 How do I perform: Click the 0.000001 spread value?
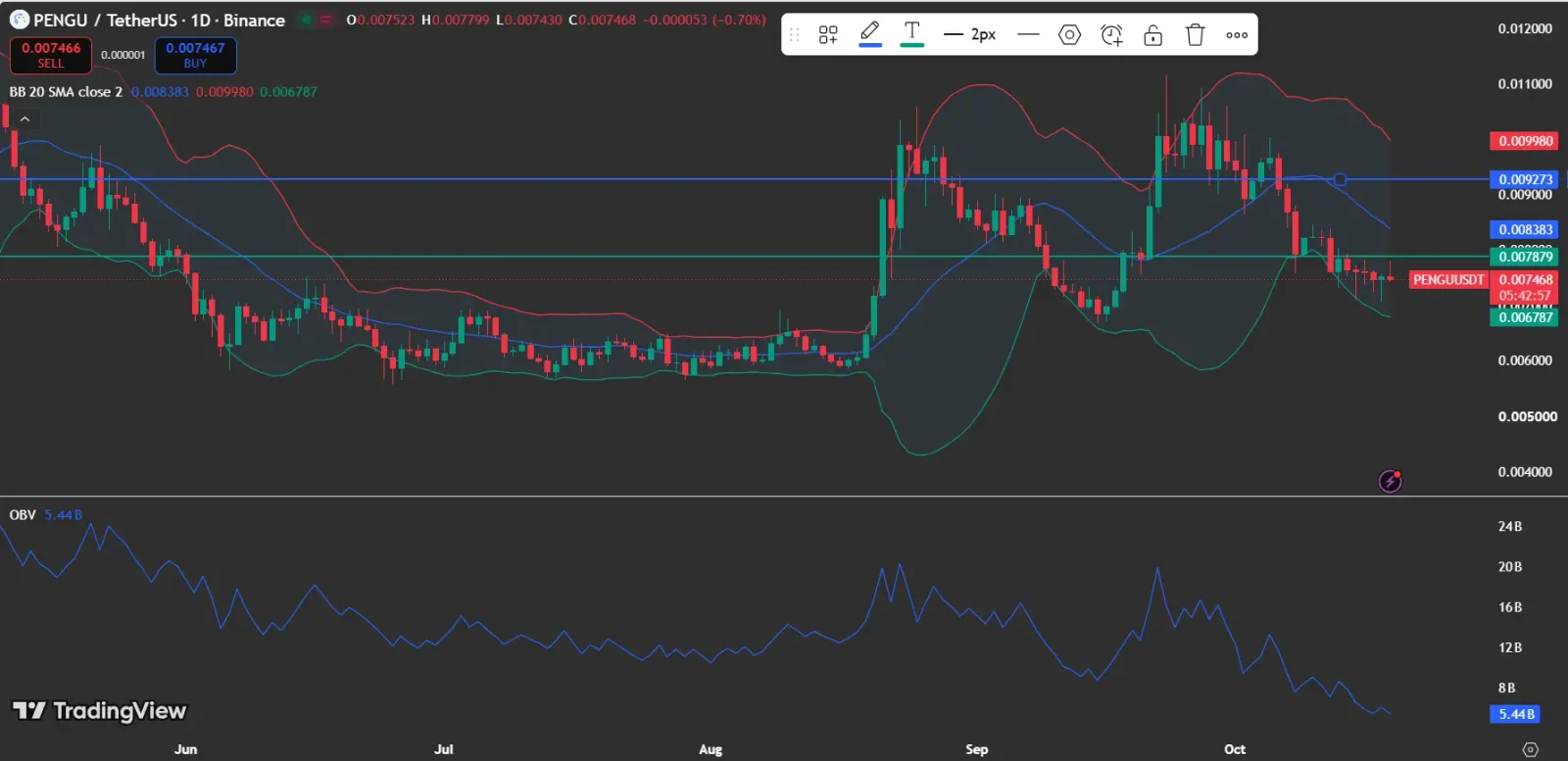tap(122, 55)
